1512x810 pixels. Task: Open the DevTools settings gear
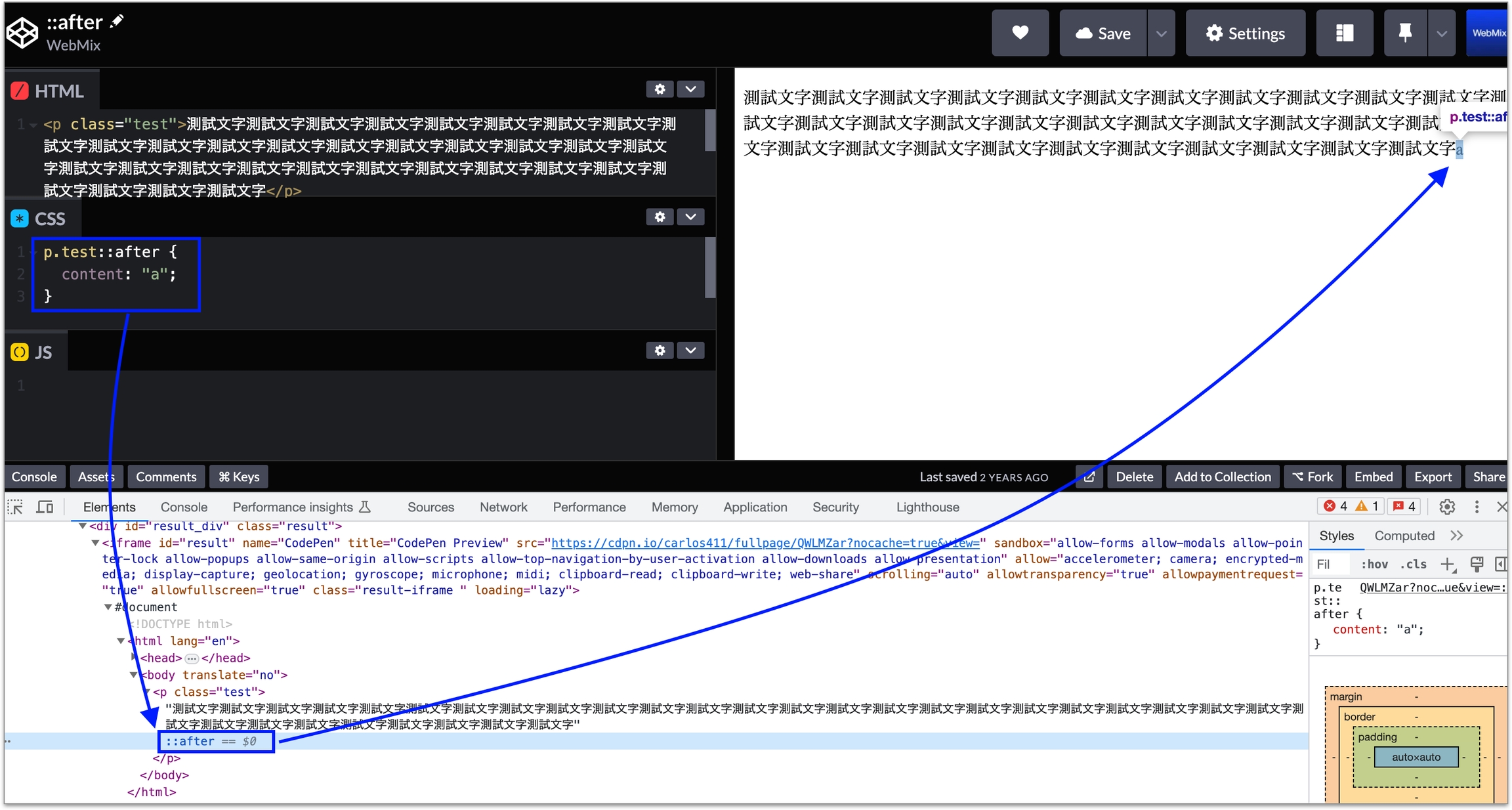point(1447,507)
